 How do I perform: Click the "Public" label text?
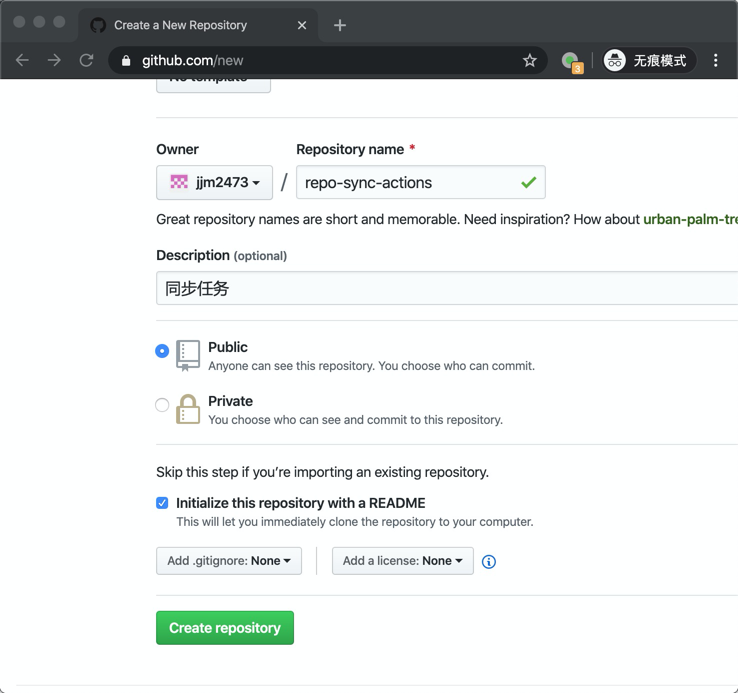point(228,347)
